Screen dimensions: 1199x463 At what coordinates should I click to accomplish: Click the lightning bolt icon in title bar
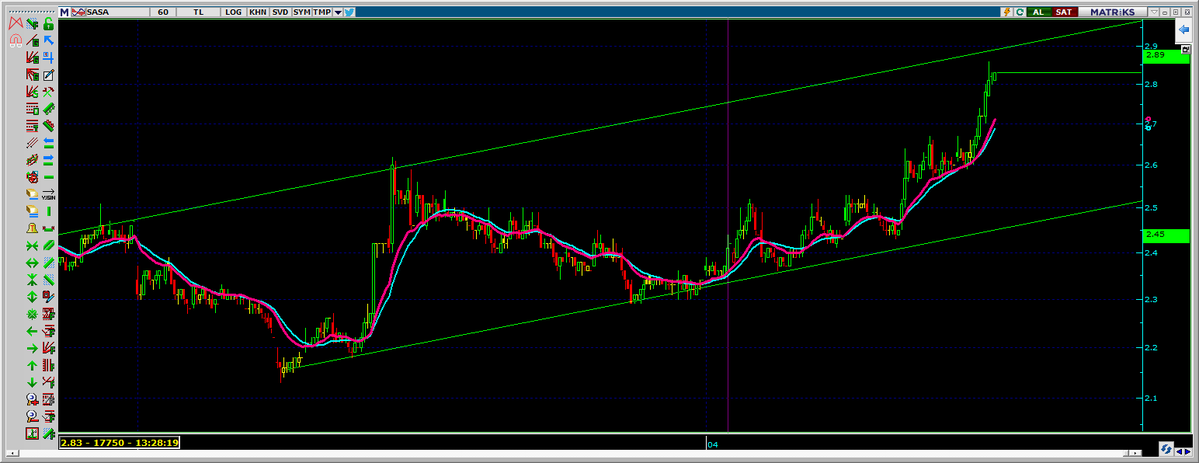pos(1006,12)
